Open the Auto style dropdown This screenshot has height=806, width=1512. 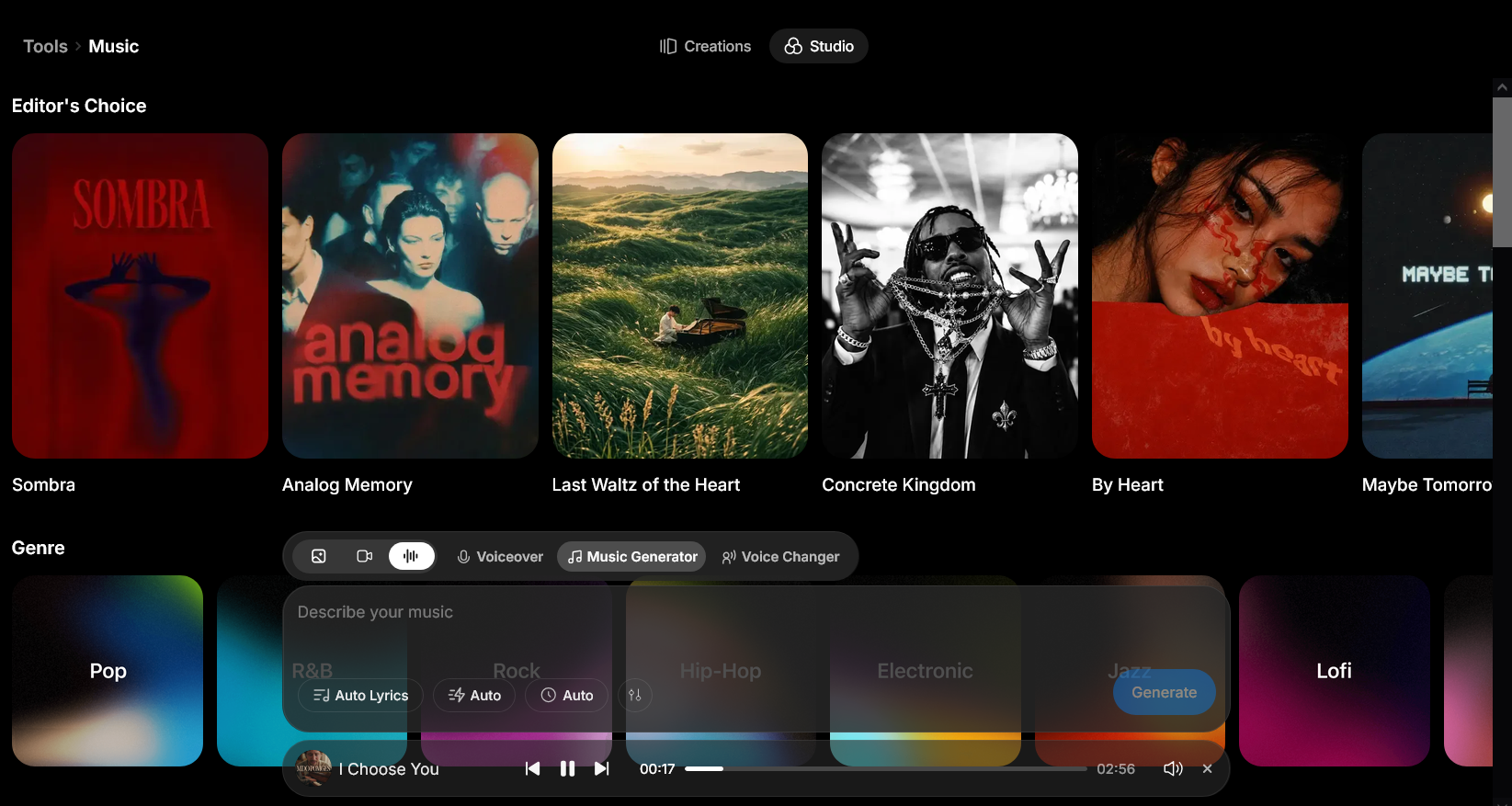click(x=474, y=695)
